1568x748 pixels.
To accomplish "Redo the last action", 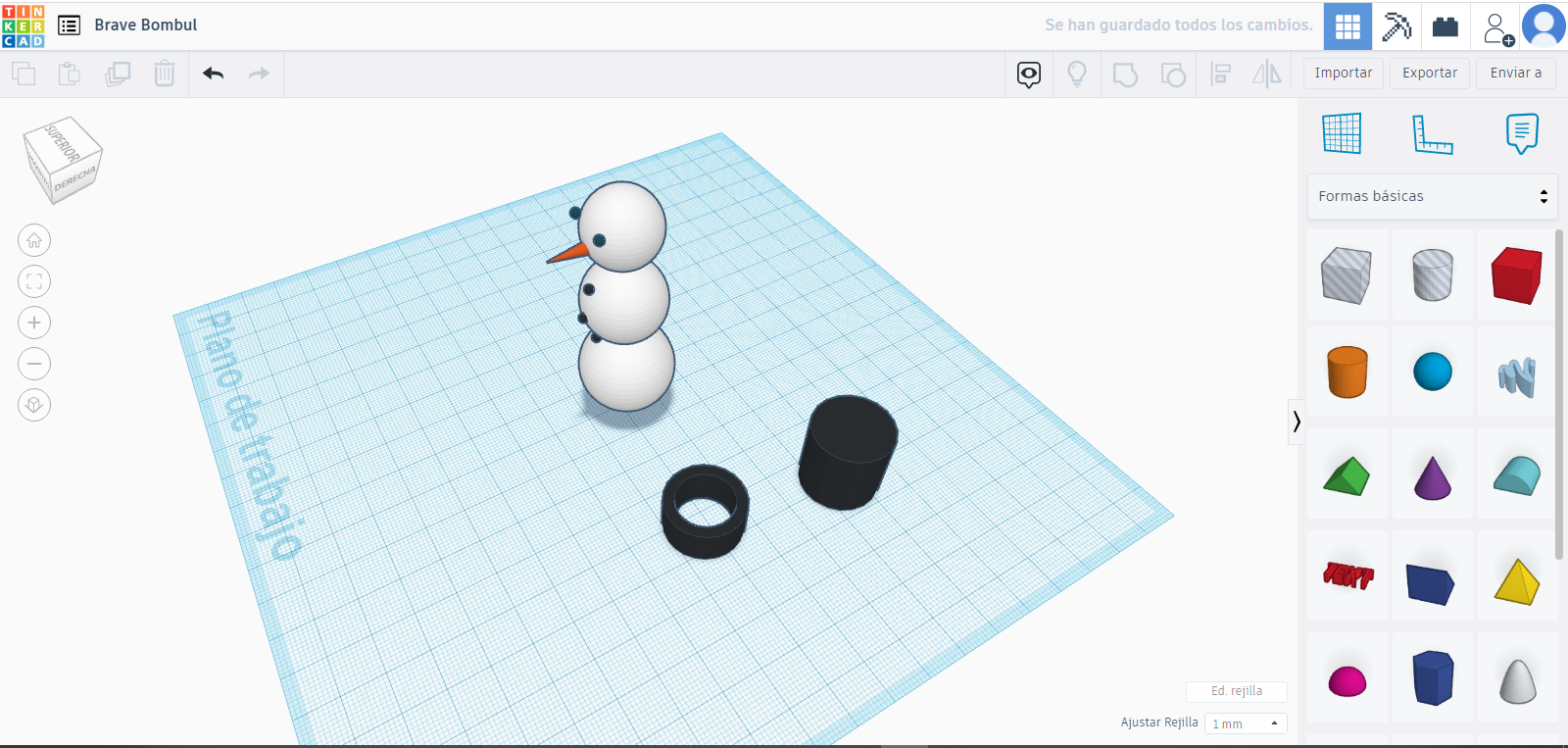I will [x=259, y=74].
